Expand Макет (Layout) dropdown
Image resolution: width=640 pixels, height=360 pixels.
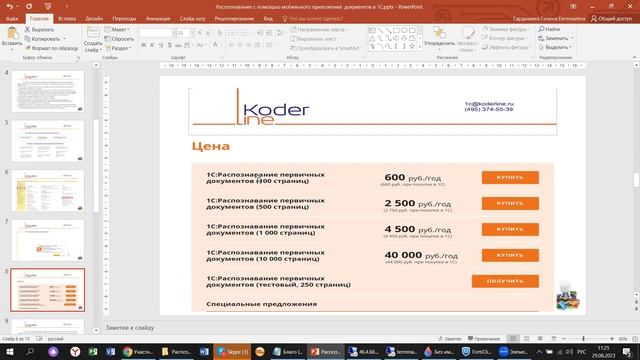pyautogui.click(x=117, y=29)
